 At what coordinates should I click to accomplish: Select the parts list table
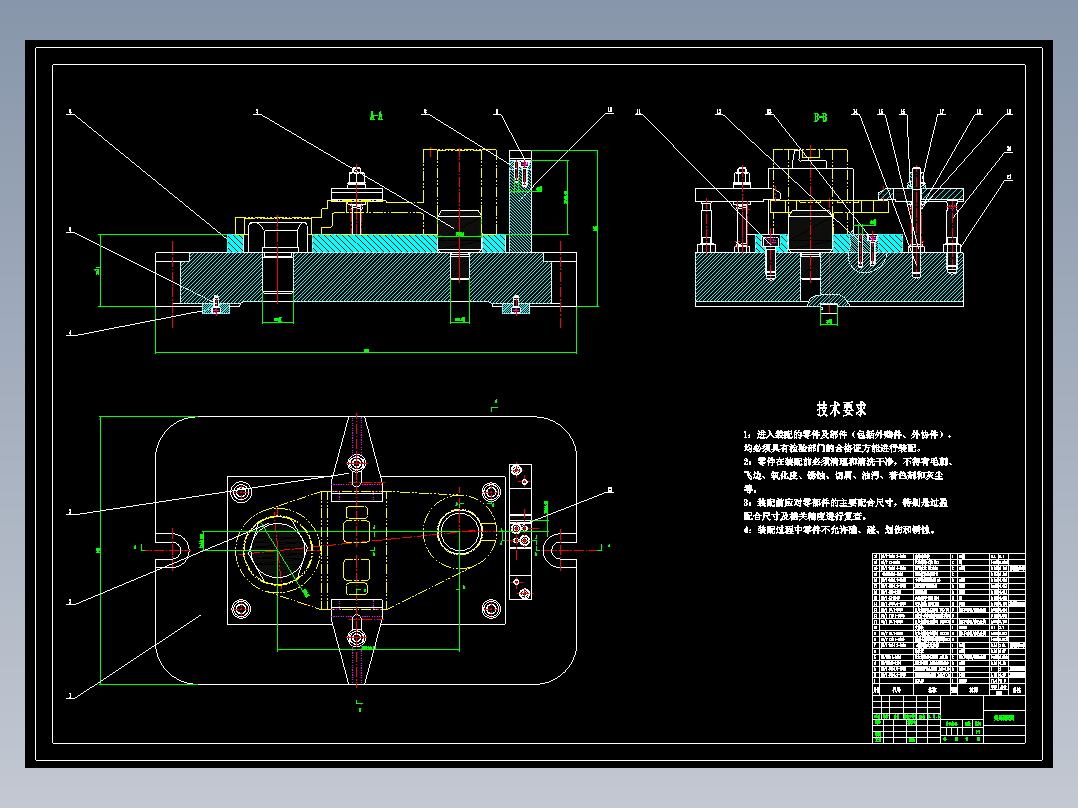point(949,624)
